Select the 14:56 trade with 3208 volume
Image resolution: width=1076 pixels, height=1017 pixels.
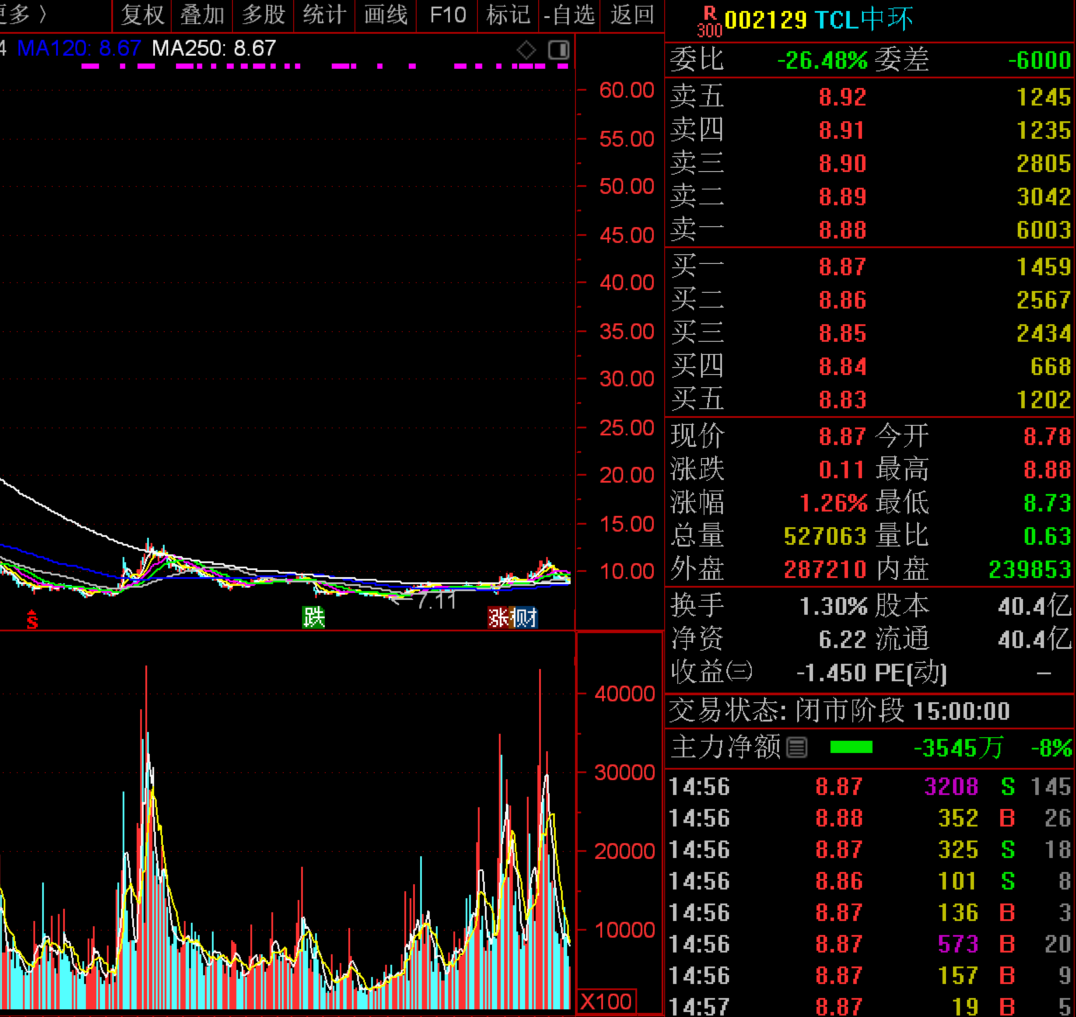(x=869, y=786)
